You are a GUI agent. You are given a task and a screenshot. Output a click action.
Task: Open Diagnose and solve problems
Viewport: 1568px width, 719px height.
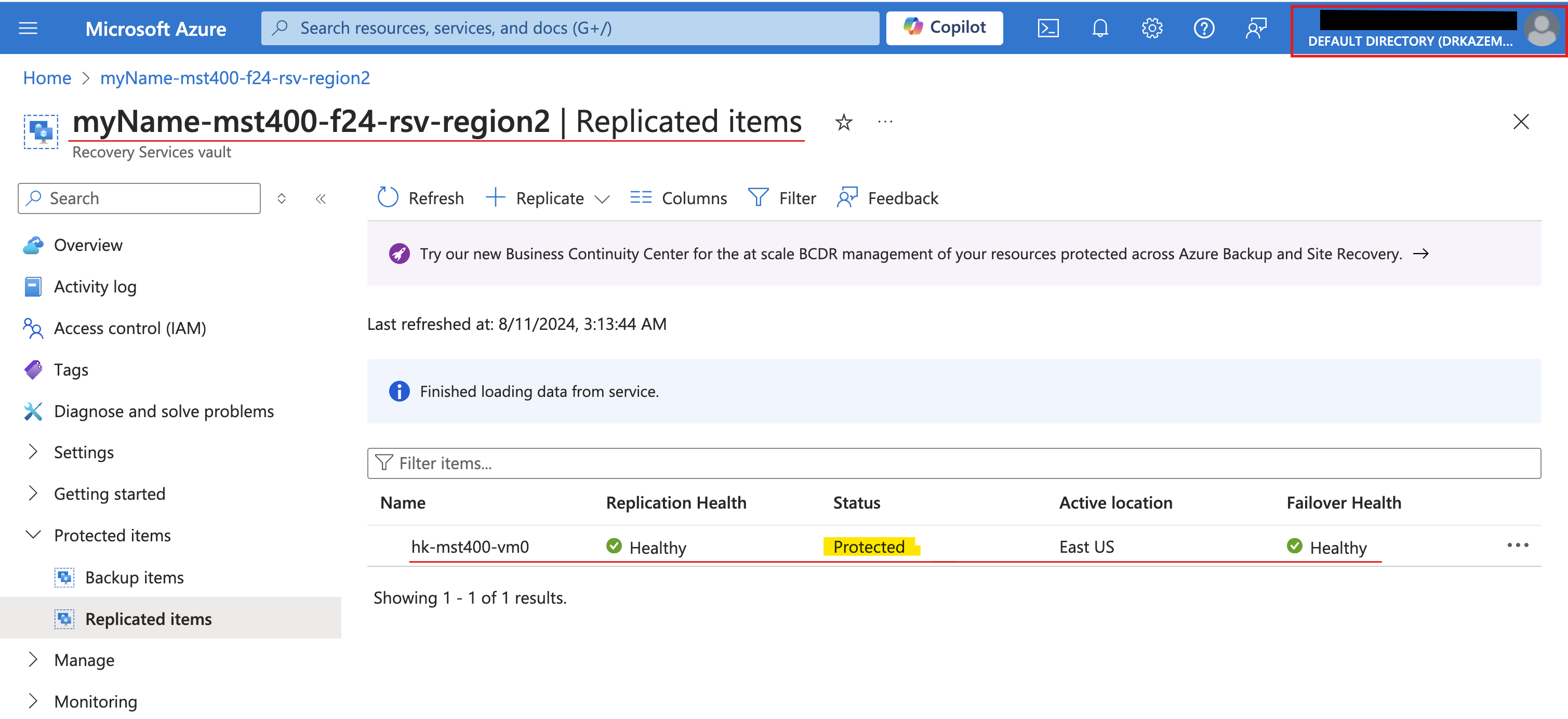(x=164, y=411)
